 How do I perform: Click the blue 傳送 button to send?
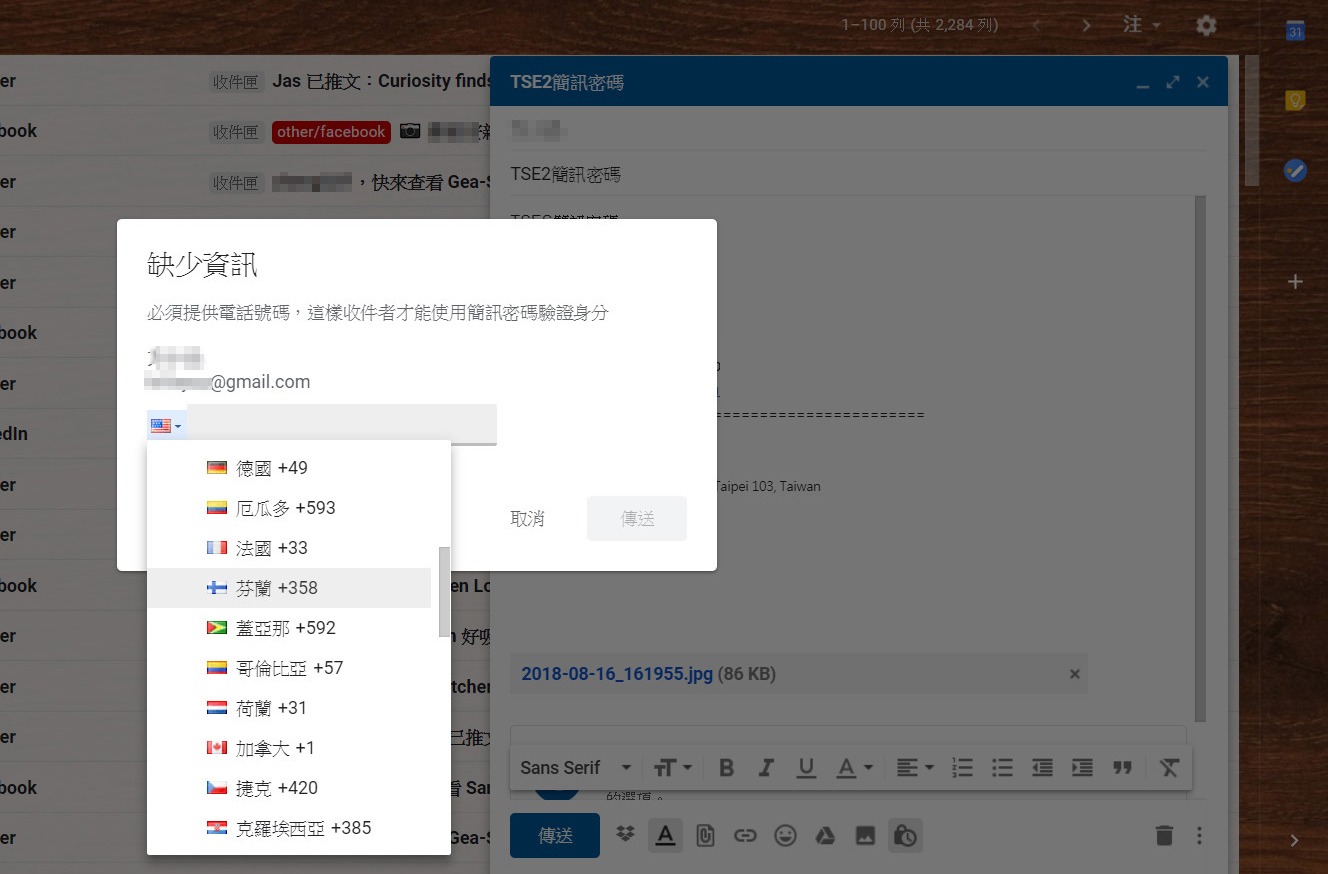[x=554, y=835]
